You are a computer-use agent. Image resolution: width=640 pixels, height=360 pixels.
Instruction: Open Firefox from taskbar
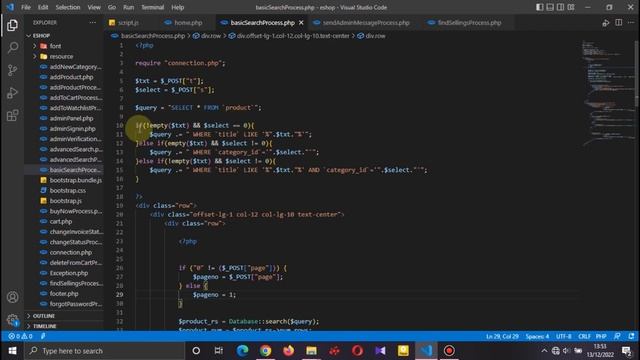point(289,351)
